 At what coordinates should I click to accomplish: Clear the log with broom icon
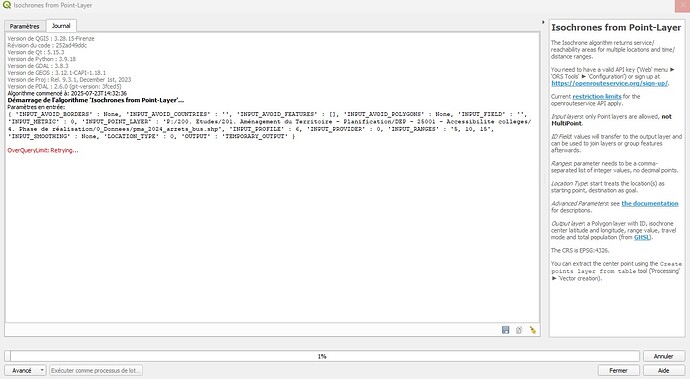pos(533,330)
